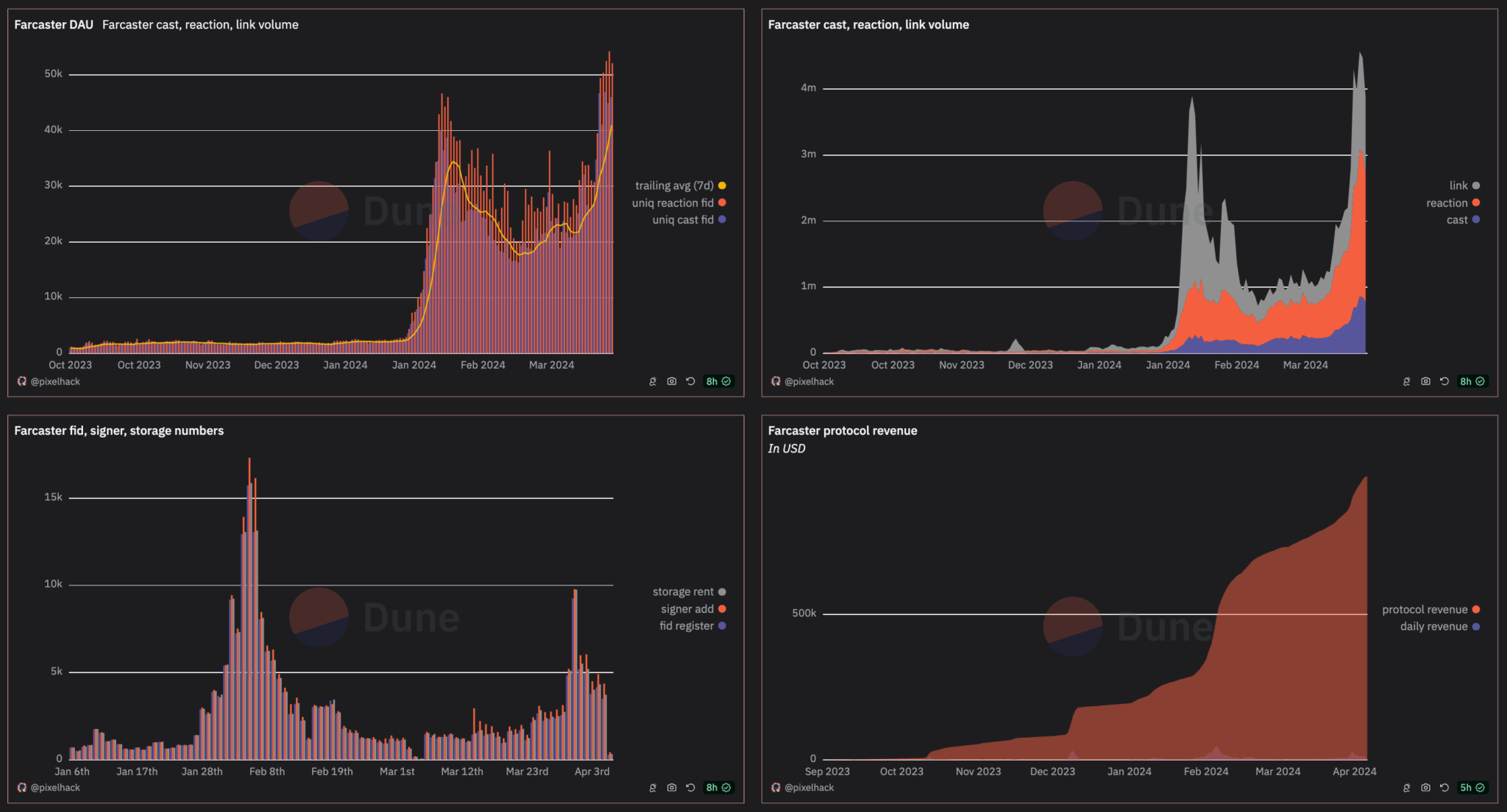Open @pixelhack profile under the DAU chart

coord(55,381)
